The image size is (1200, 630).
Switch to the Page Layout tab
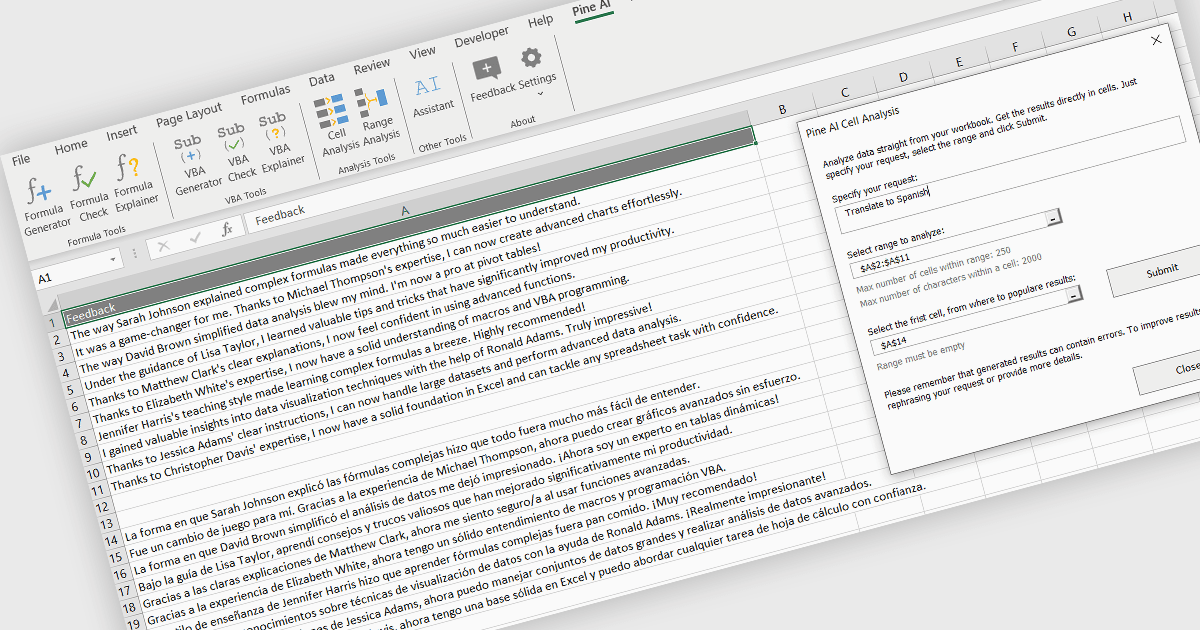[x=189, y=114]
